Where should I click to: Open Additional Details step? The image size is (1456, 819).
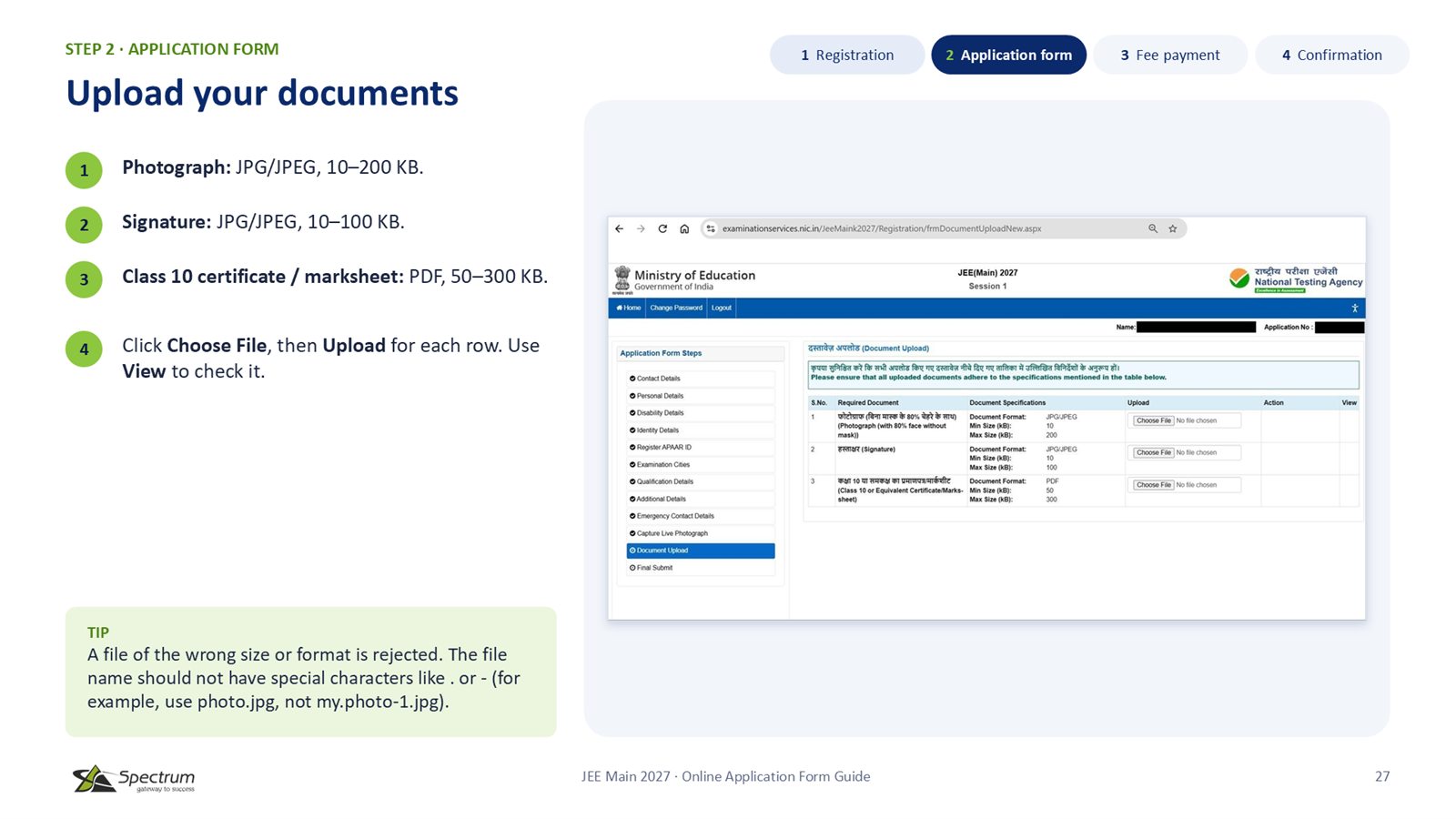tap(701, 500)
